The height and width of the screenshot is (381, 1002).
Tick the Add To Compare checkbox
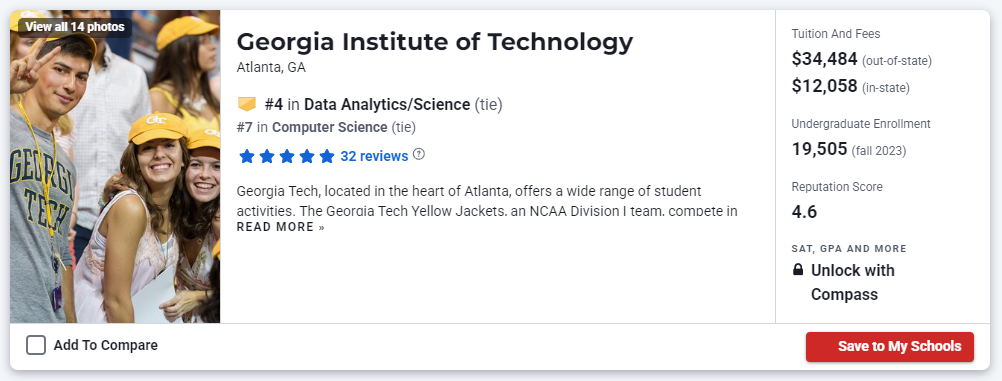click(36, 346)
